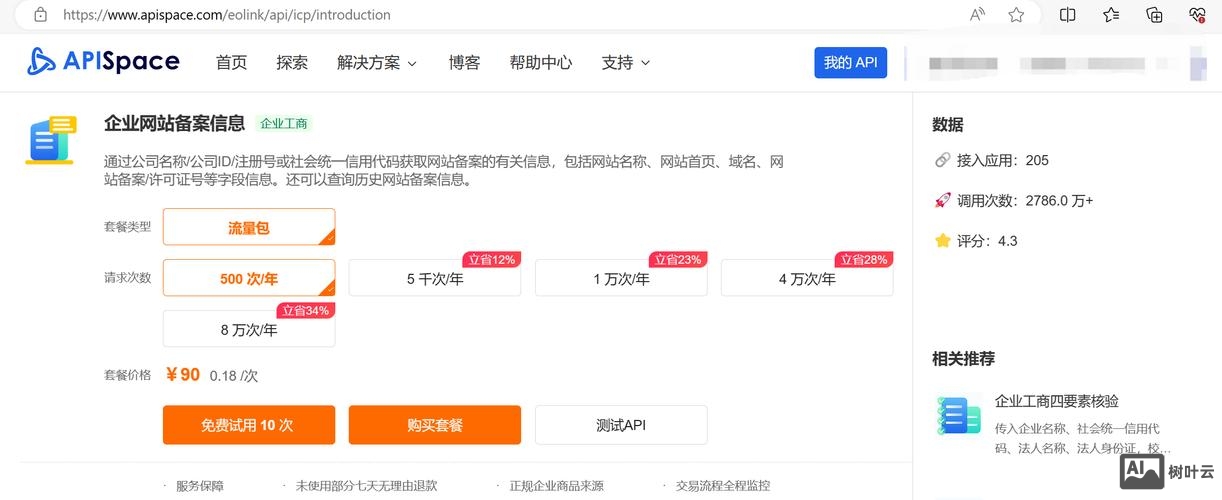This screenshot has height=500, width=1222.
Task: Open browser essentials heart icon
Action: tap(1197, 15)
